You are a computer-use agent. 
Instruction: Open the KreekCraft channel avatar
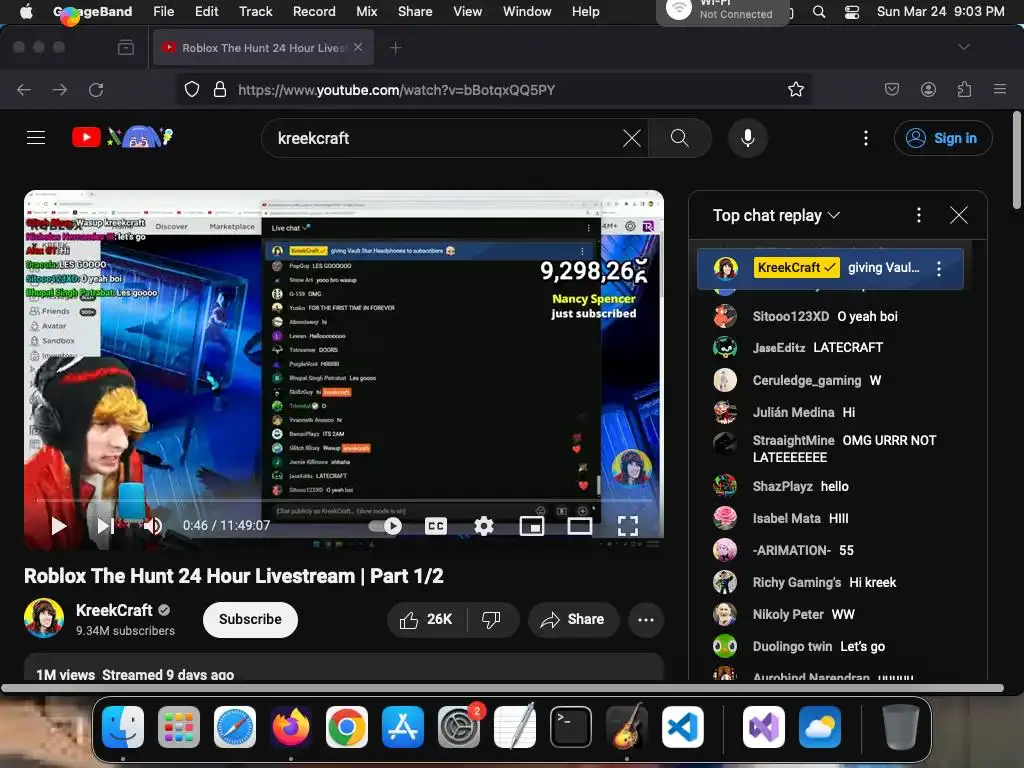point(44,617)
